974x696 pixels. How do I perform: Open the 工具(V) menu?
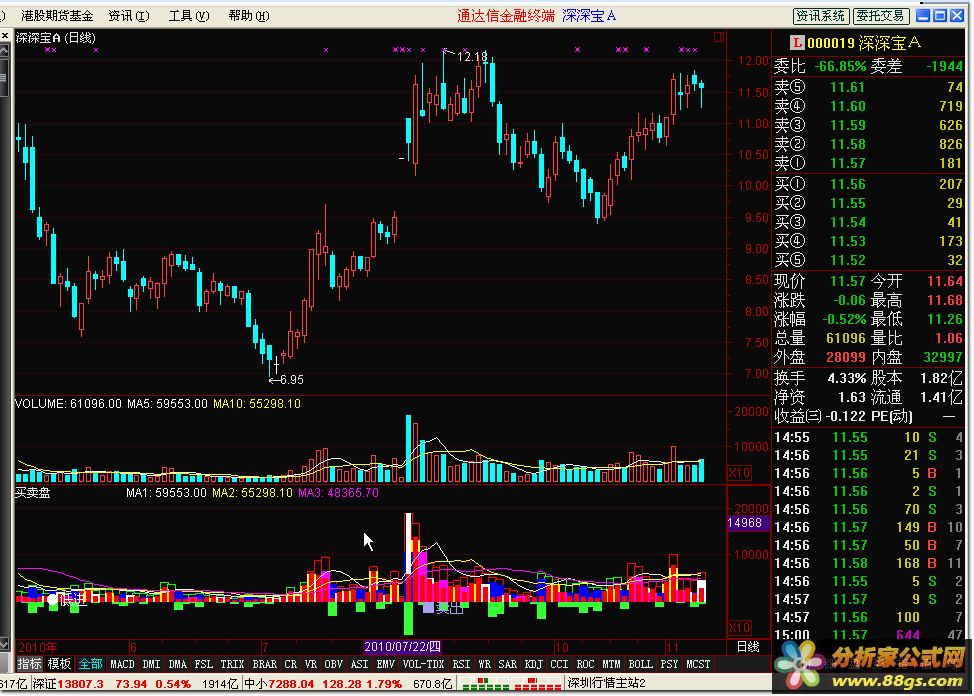[x=189, y=16]
